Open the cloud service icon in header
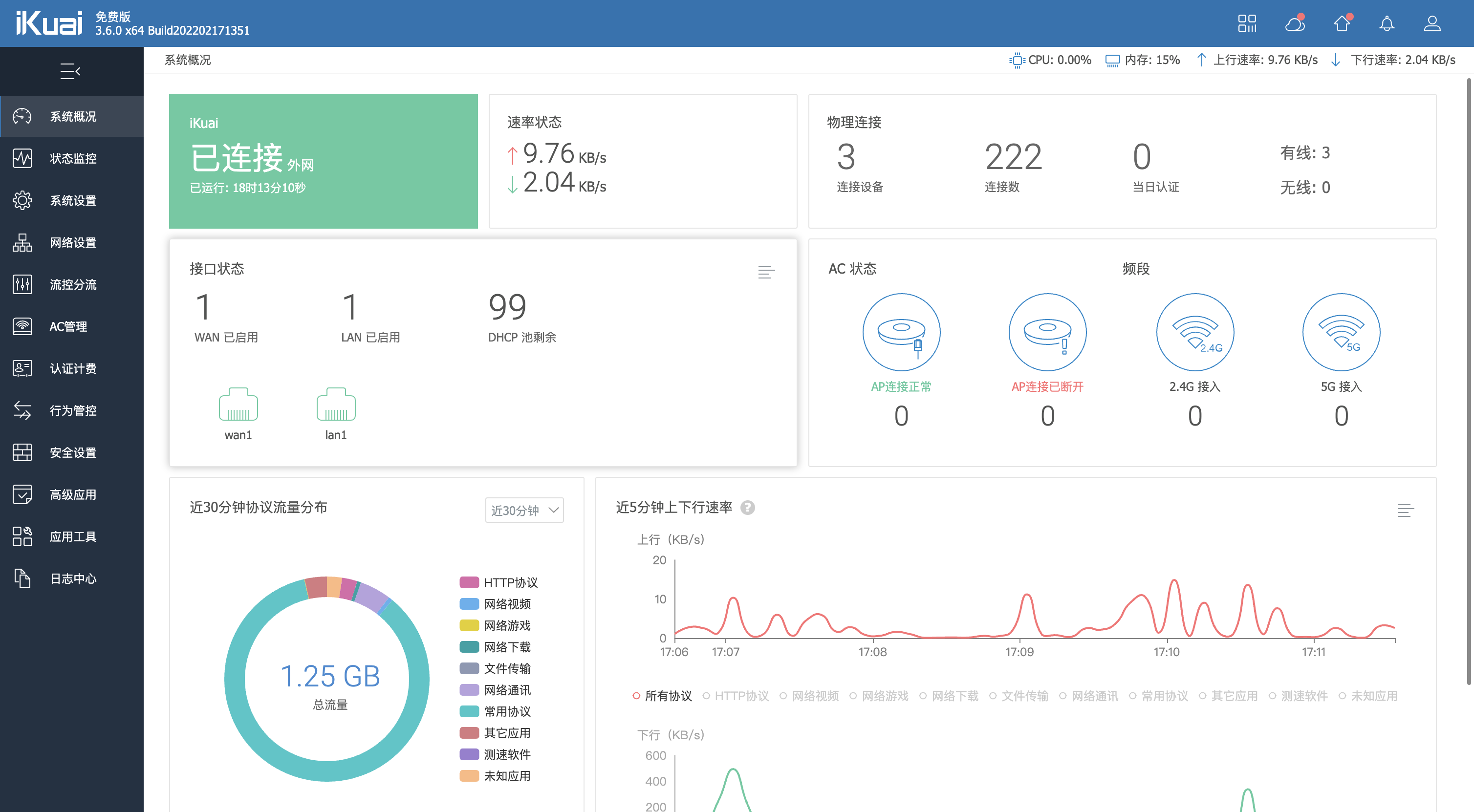Screen dimensions: 1474x812 pyautogui.click(x=1294, y=23)
